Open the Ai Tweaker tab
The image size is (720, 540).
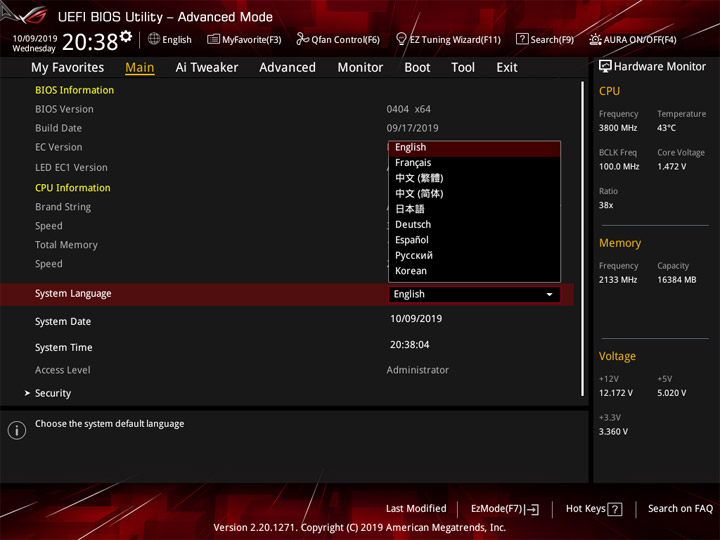pos(207,68)
